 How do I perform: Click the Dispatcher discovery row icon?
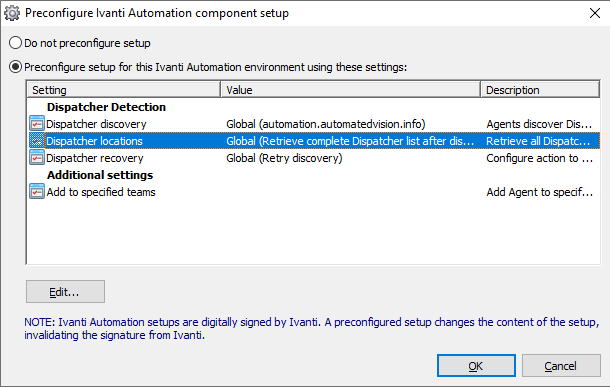(37, 124)
